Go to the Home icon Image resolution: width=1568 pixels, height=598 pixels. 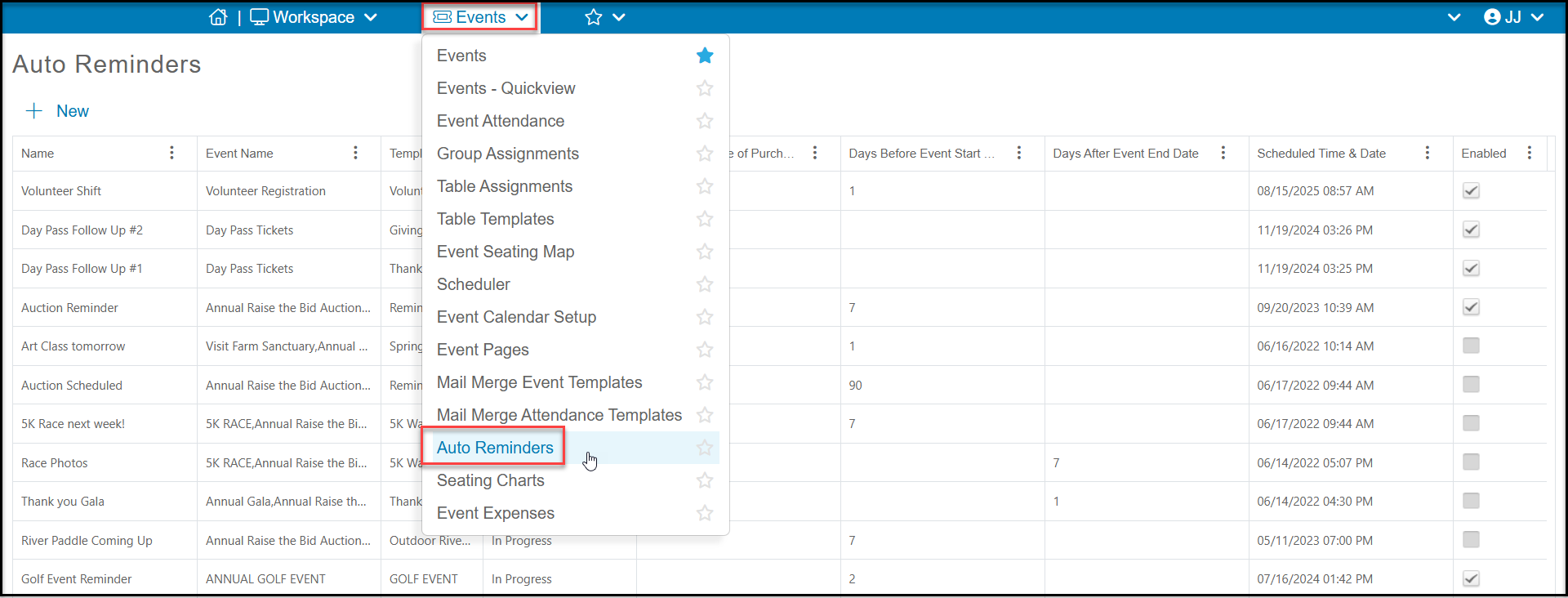coord(218,17)
